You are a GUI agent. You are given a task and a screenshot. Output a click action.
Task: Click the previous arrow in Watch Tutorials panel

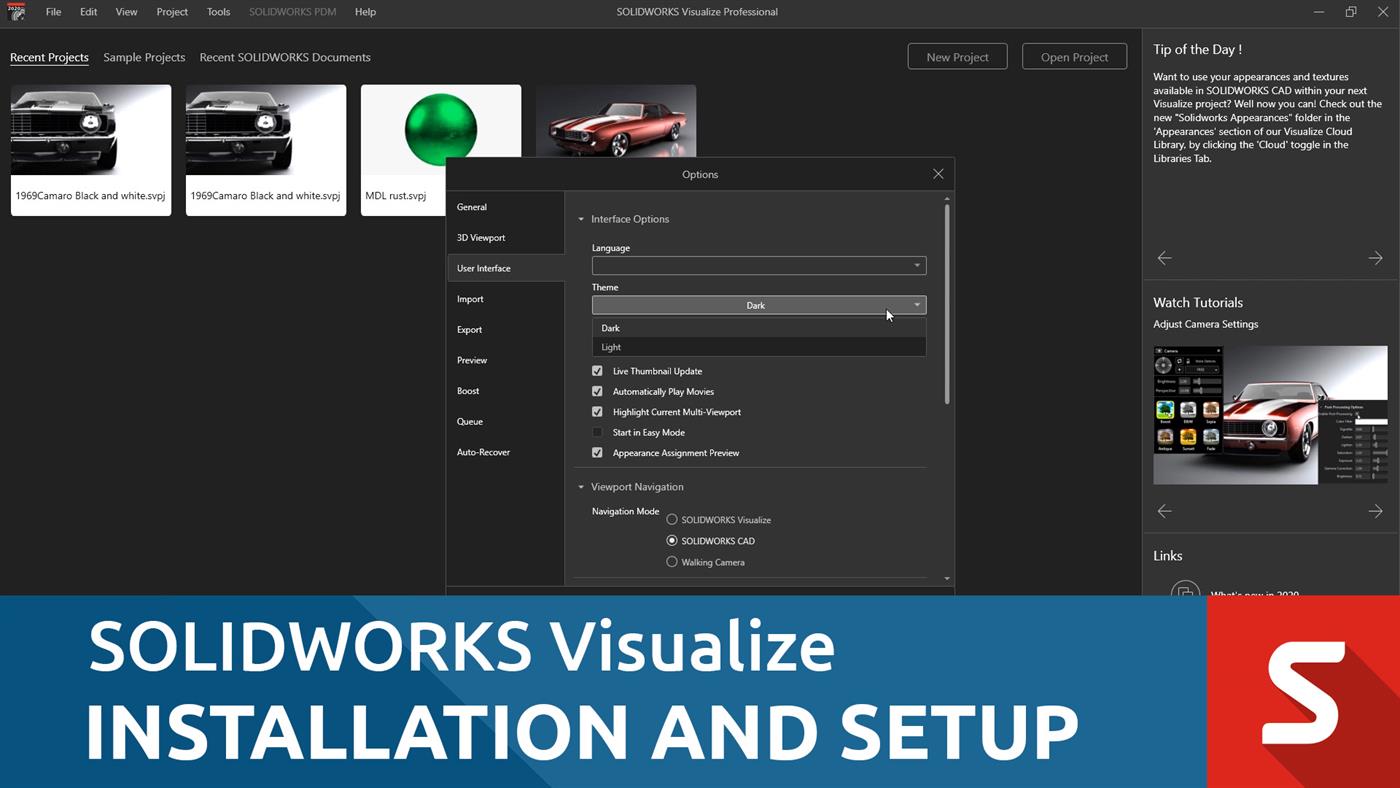tap(1164, 510)
